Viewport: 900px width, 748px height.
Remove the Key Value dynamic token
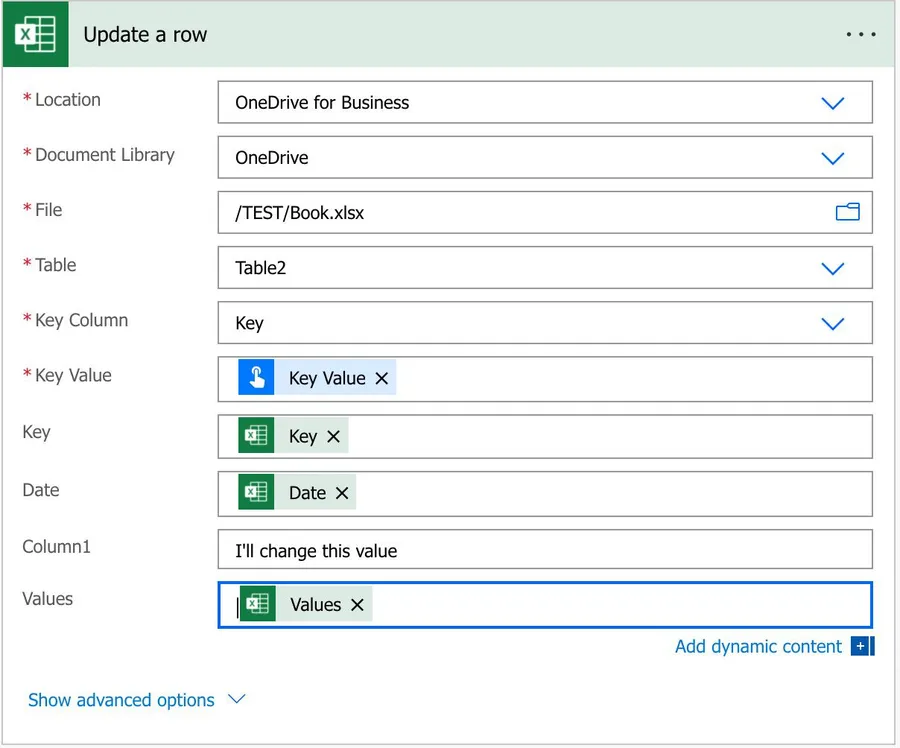381,378
